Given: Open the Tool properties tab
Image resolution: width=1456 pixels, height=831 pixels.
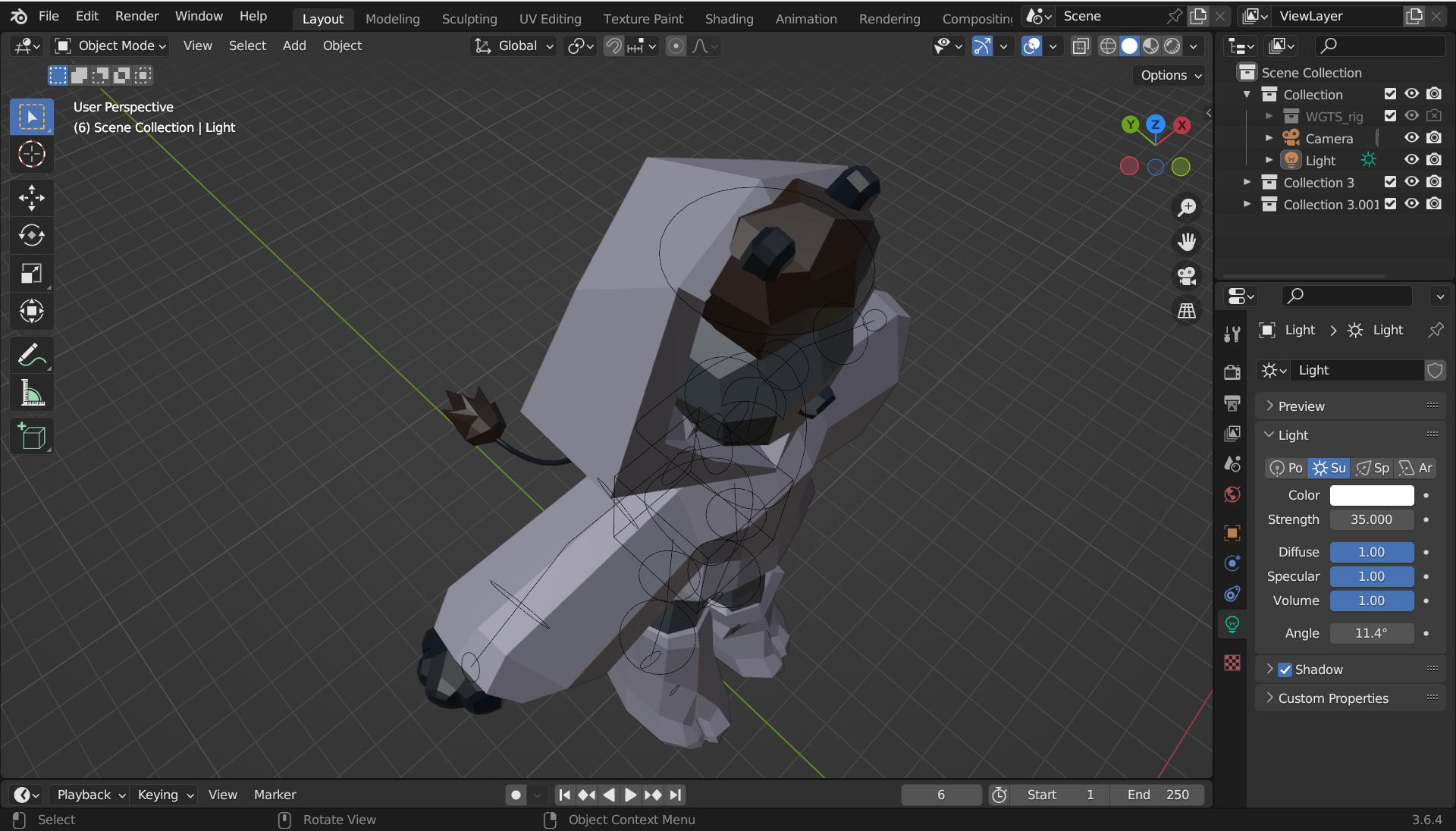Looking at the screenshot, I should 1232,334.
